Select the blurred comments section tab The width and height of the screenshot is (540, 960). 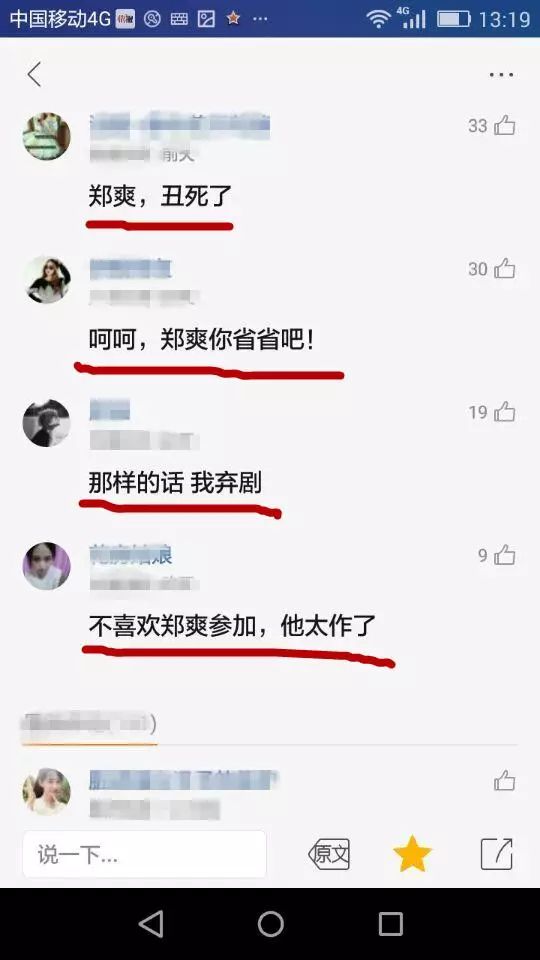pyautogui.click(x=89, y=726)
